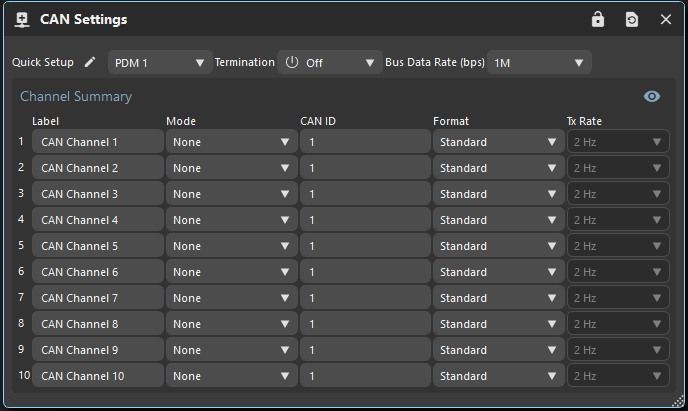Select the CAN Channel 5 label field
Image resolution: width=688 pixels, height=411 pixels.
tap(97, 246)
